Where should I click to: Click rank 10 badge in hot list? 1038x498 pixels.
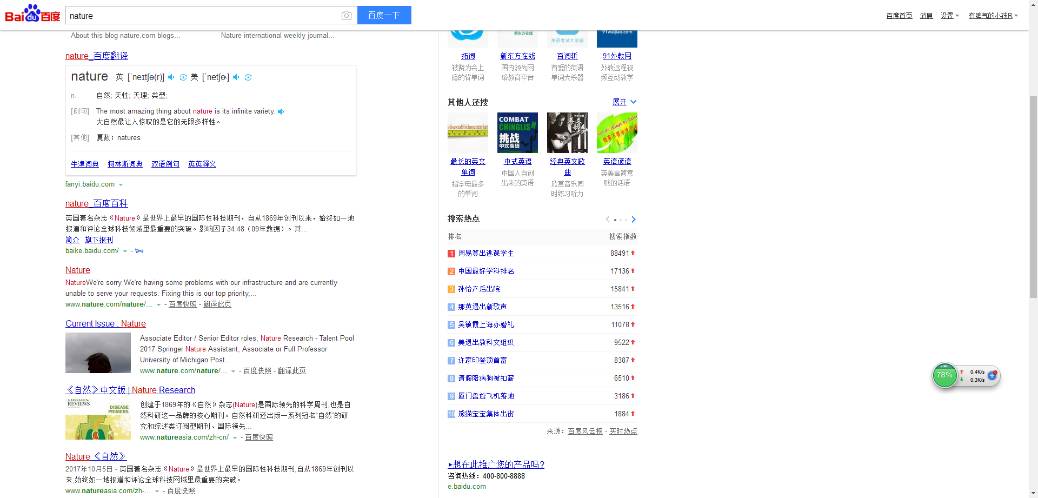pyautogui.click(x=451, y=414)
